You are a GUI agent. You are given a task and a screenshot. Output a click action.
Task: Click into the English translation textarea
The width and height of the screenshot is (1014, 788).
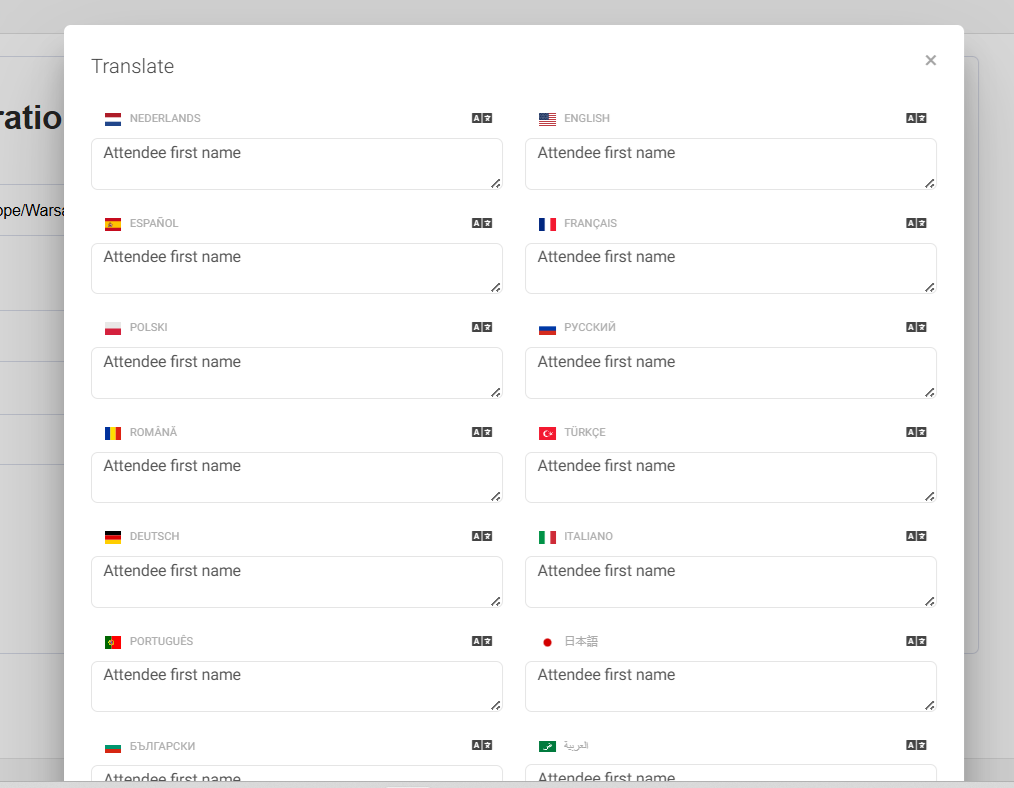(x=730, y=164)
